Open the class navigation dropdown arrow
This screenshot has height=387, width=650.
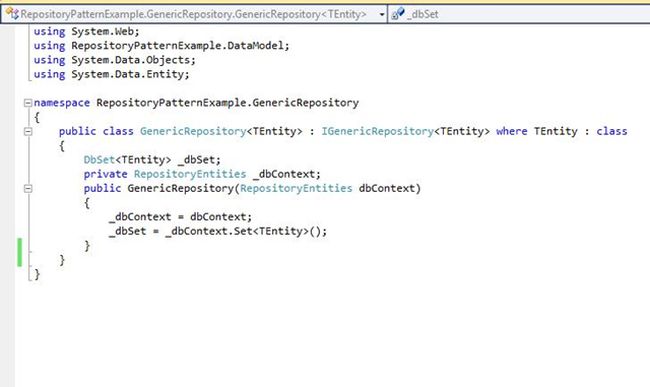click(381, 15)
